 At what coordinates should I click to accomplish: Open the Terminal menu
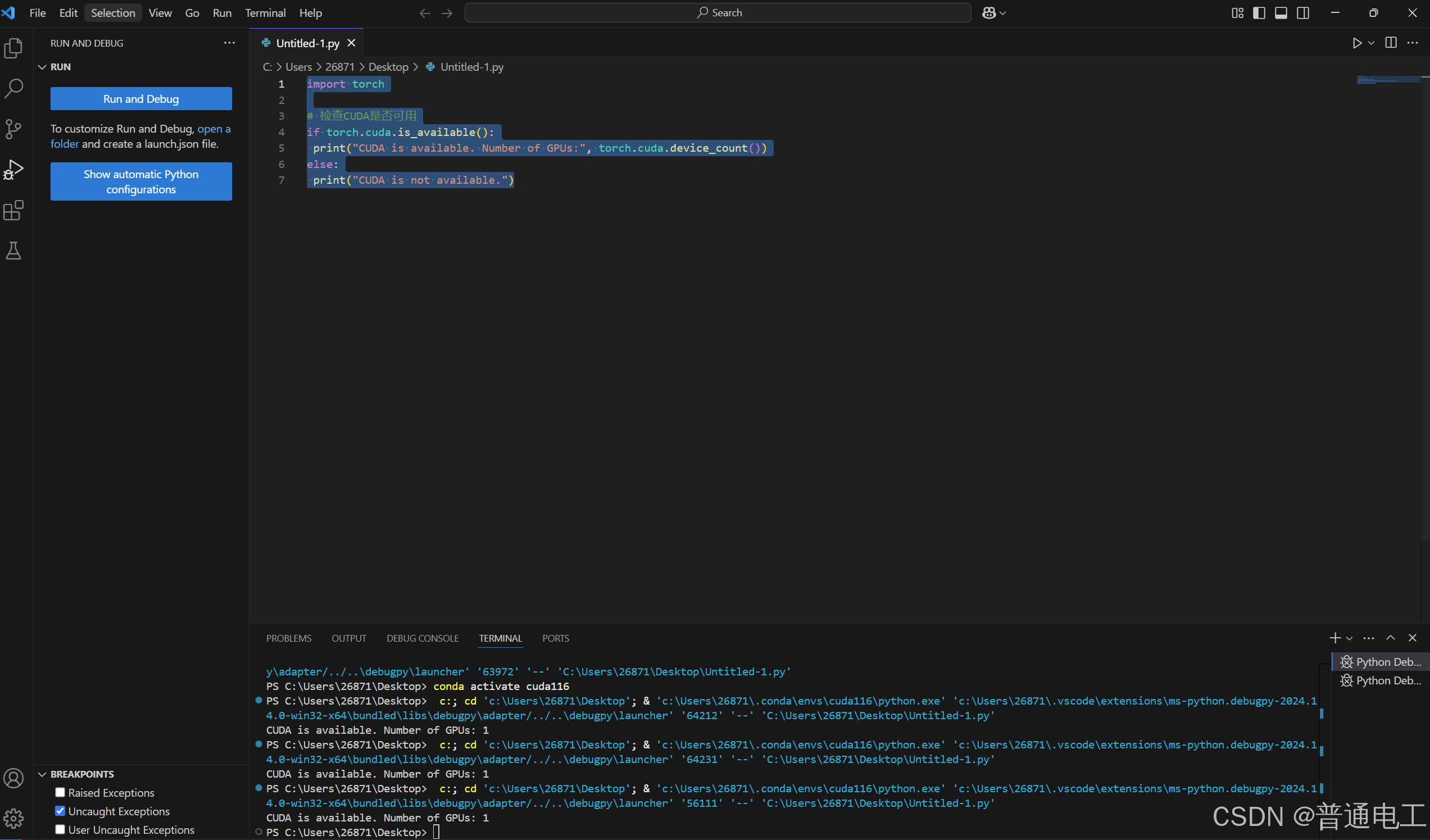pyautogui.click(x=265, y=12)
